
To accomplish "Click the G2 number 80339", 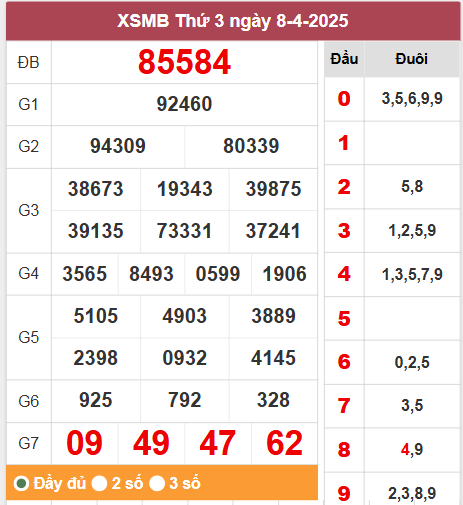I will (251, 146).
